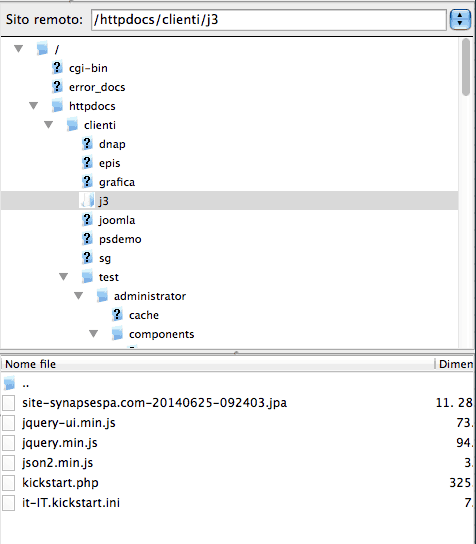The height and width of the screenshot is (544, 476).
Task: Collapse the administrator folder triangle
Action: tap(78, 296)
